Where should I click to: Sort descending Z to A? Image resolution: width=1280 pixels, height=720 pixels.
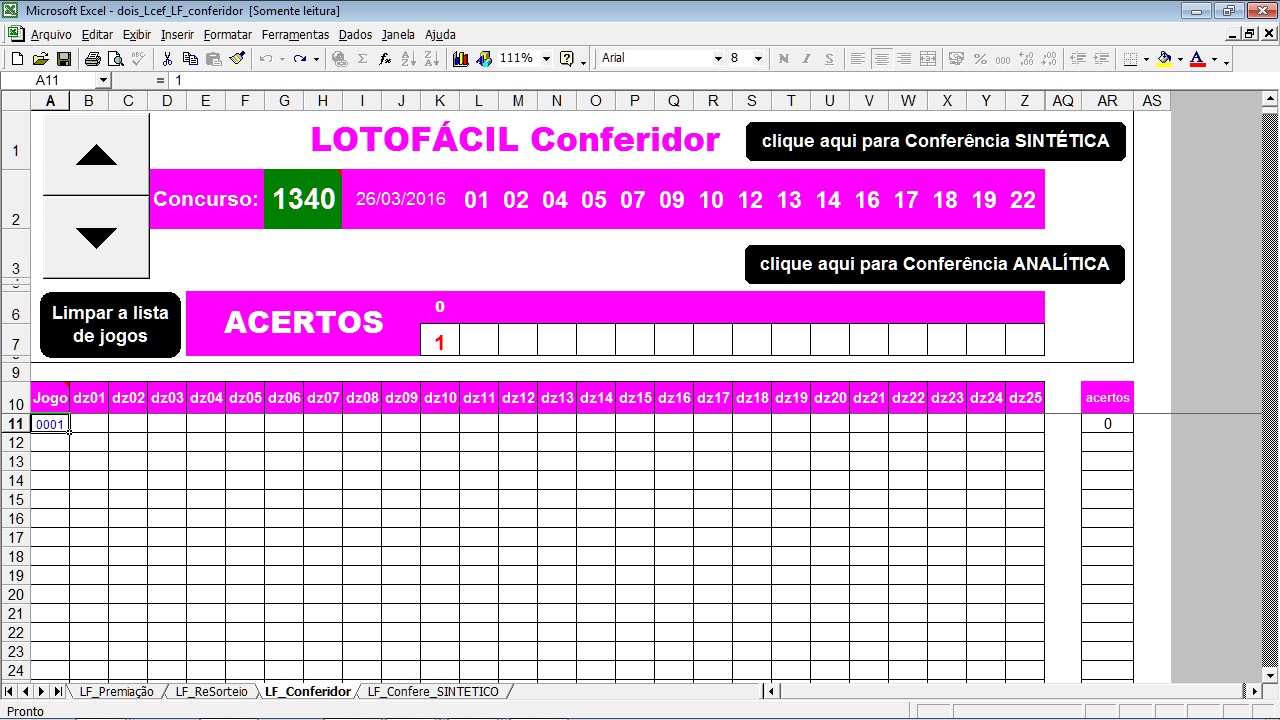click(x=431, y=59)
